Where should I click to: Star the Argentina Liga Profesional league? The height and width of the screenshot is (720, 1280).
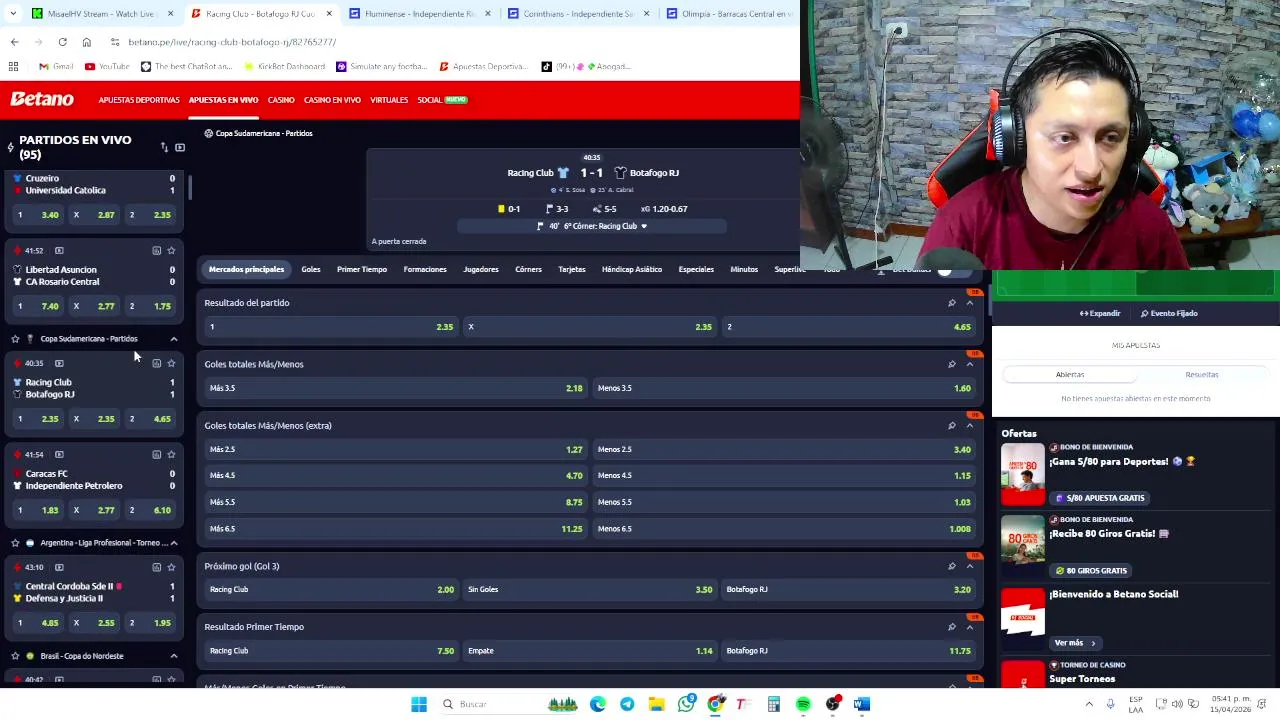(15, 543)
